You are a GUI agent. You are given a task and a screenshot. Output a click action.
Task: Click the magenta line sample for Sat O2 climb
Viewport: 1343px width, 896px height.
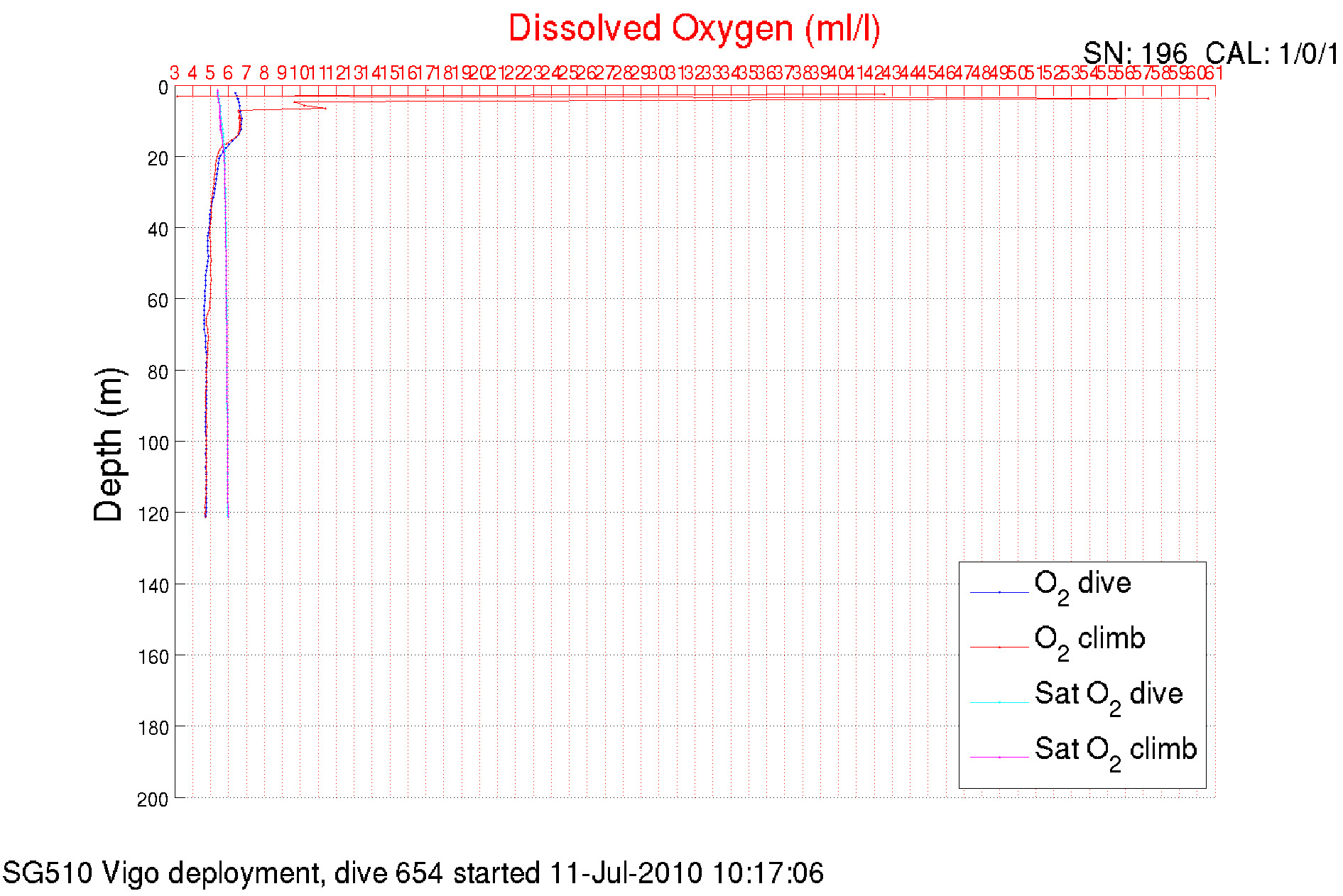999,758
